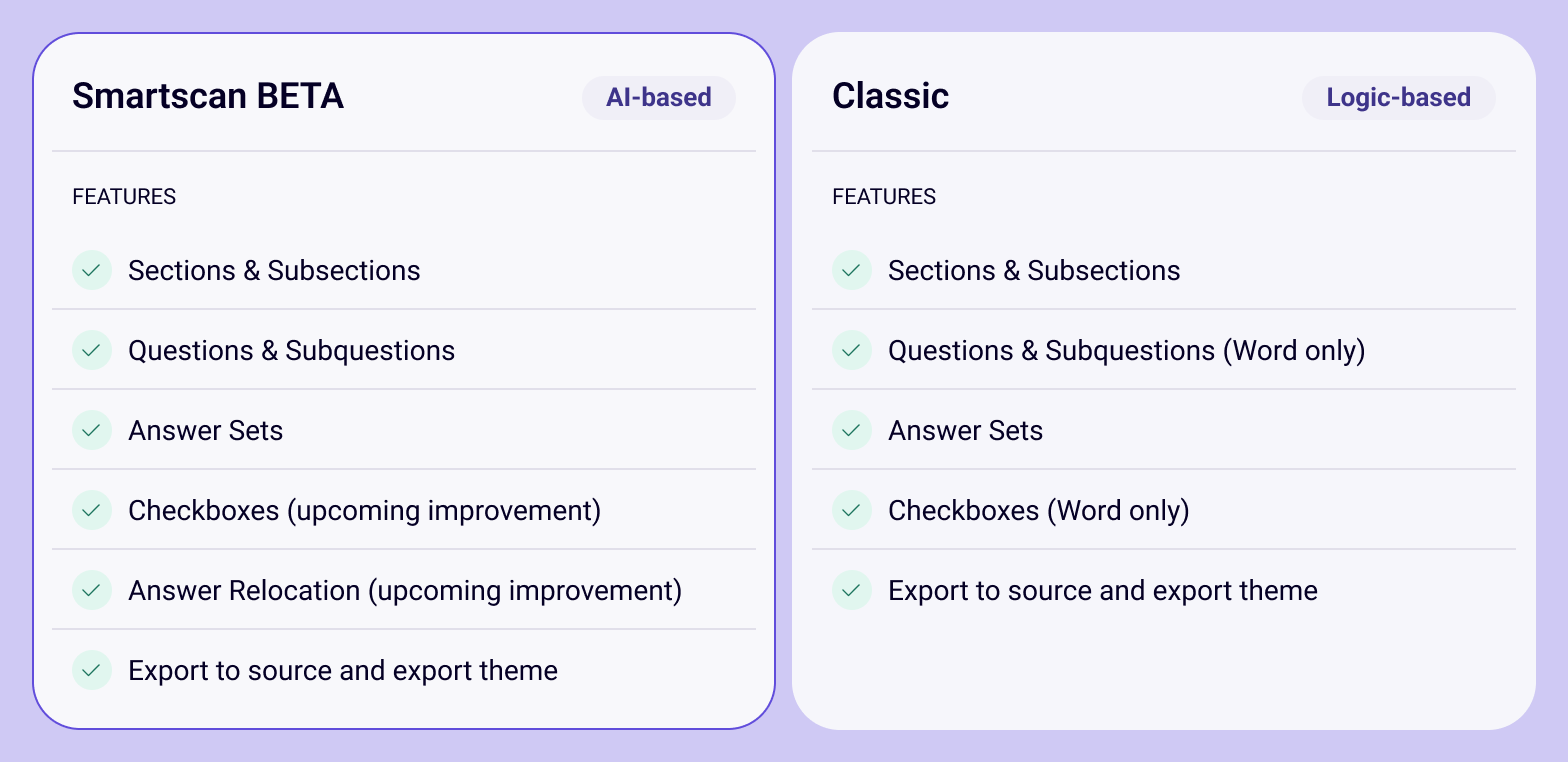Click checkmark icon beside Answer Relocation
Screen dimensions: 1568x762
[92, 590]
